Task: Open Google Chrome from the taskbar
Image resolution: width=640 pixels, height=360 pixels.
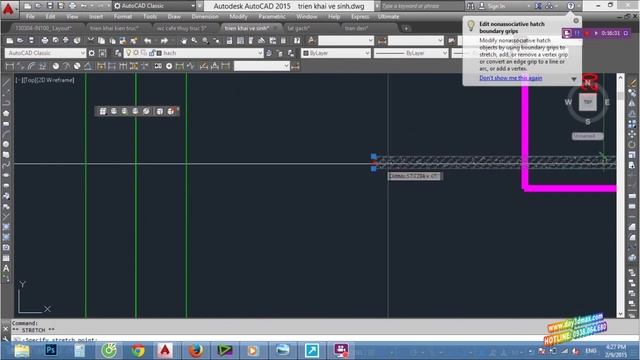Action: tap(138, 350)
